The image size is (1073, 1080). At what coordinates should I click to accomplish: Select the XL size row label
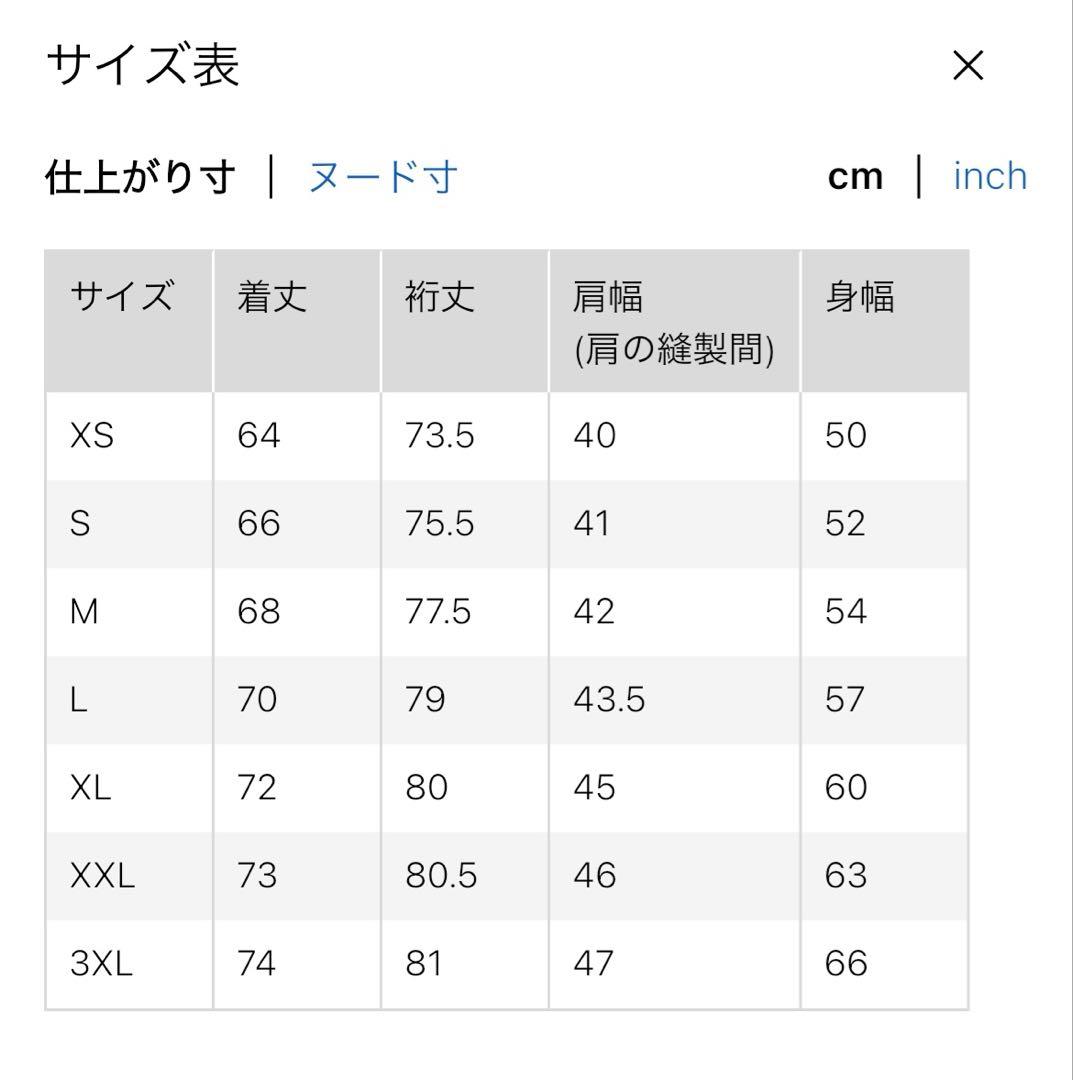click(x=90, y=787)
